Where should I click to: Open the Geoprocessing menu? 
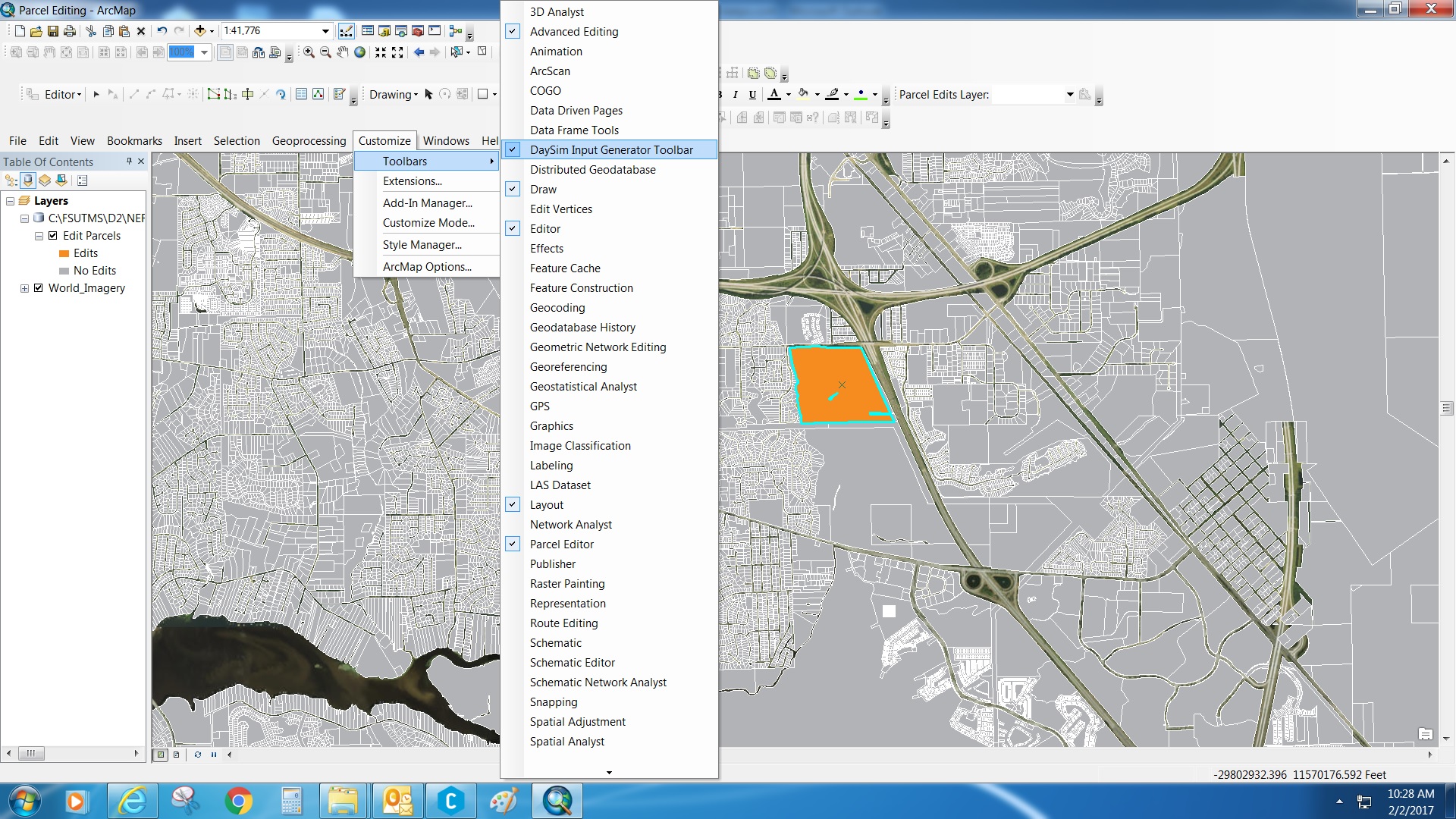tap(309, 141)
